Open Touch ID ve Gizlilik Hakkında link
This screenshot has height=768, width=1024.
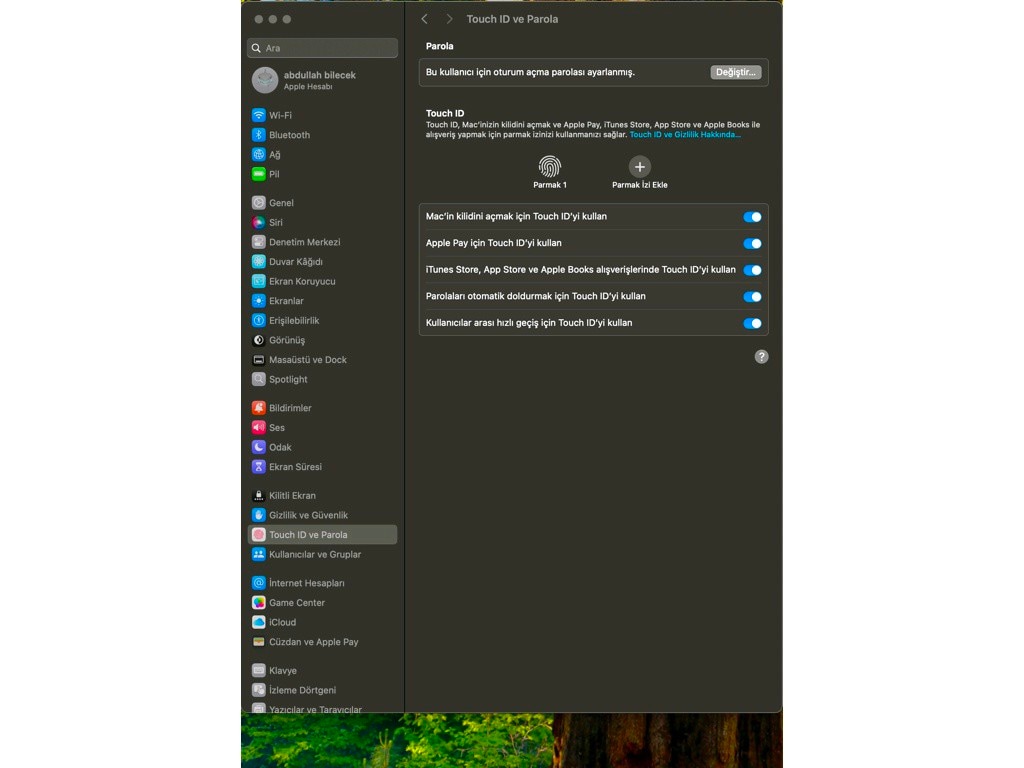pos(685,135)
